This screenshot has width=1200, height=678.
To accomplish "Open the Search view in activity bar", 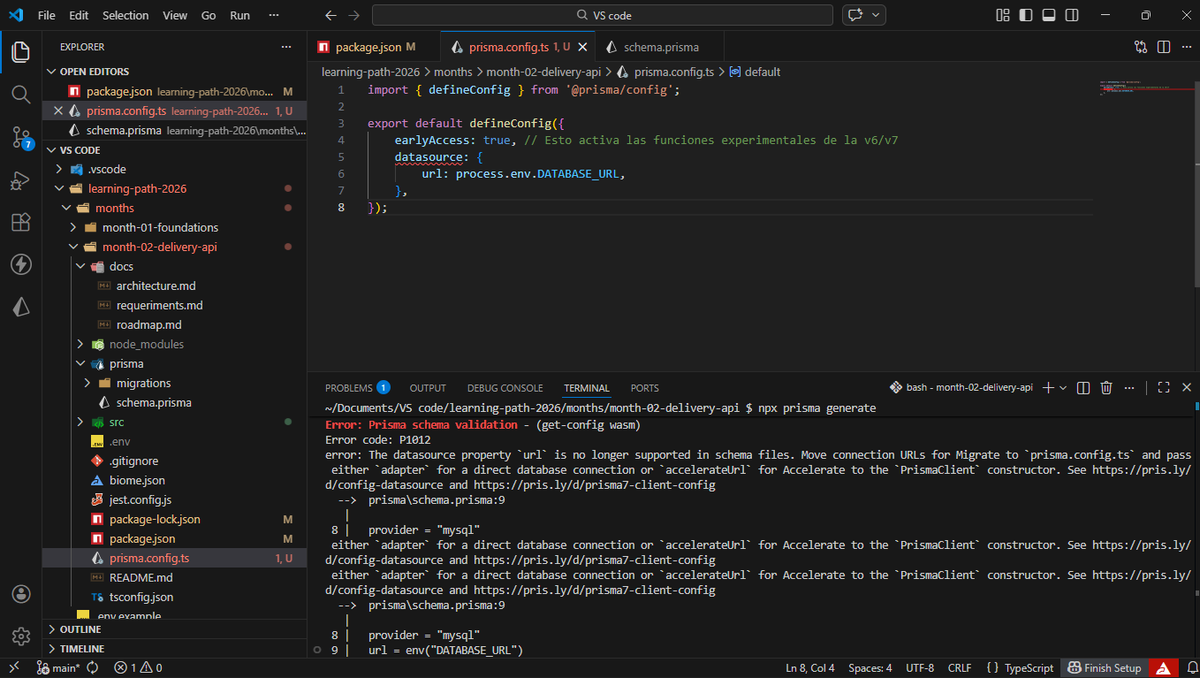I will tap(20, 94).
